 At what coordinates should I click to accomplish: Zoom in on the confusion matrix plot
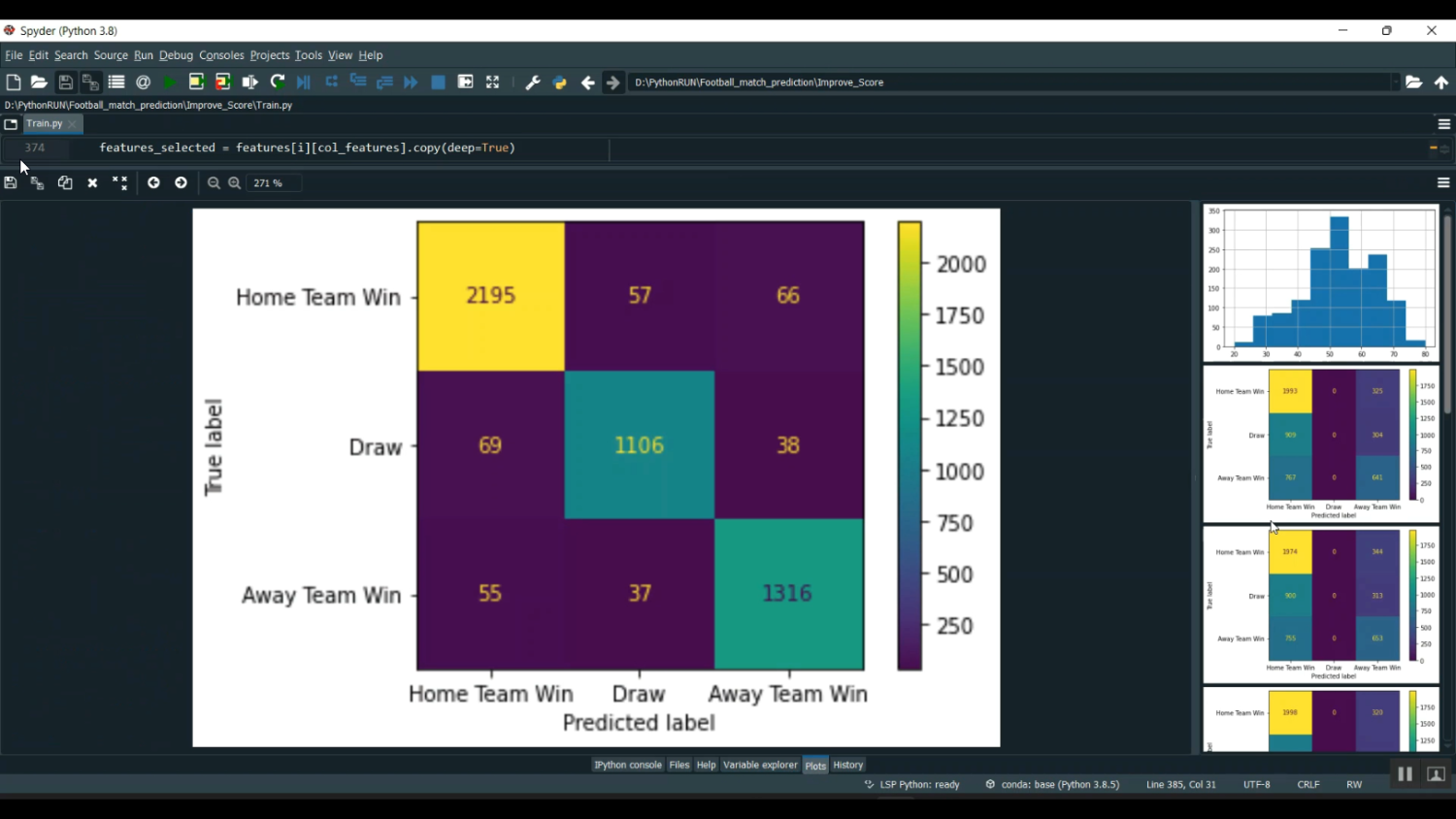234,182
